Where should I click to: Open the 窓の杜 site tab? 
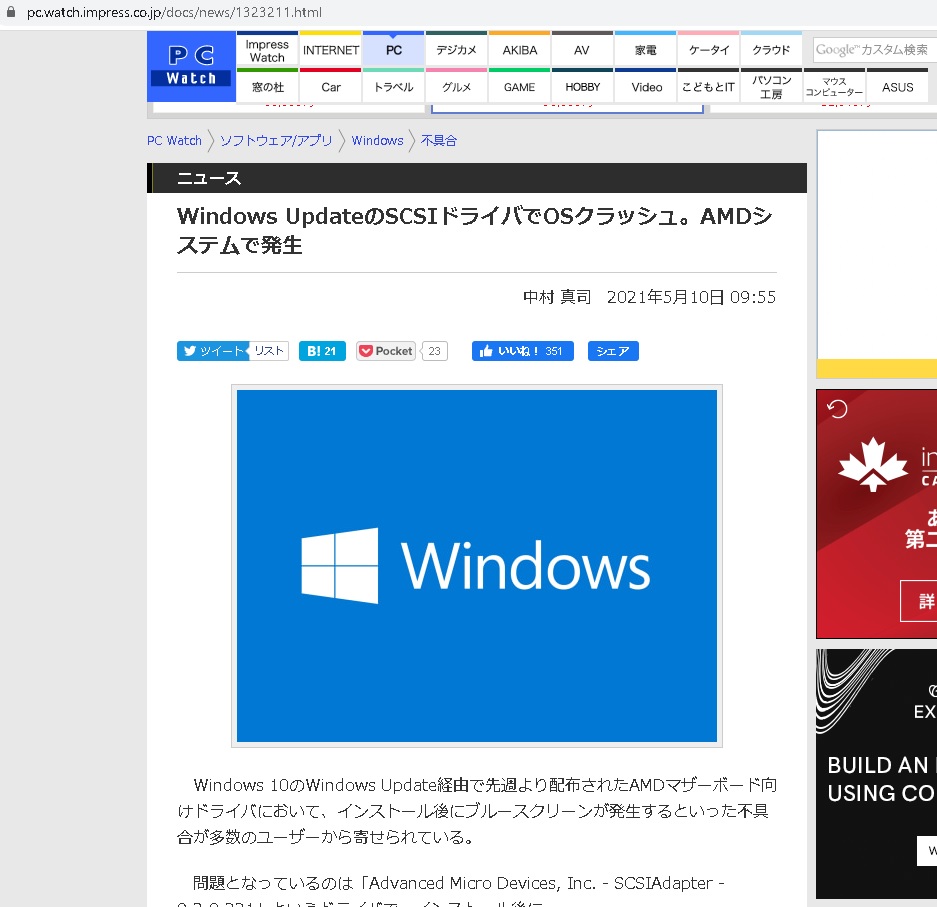pos(267,87)
